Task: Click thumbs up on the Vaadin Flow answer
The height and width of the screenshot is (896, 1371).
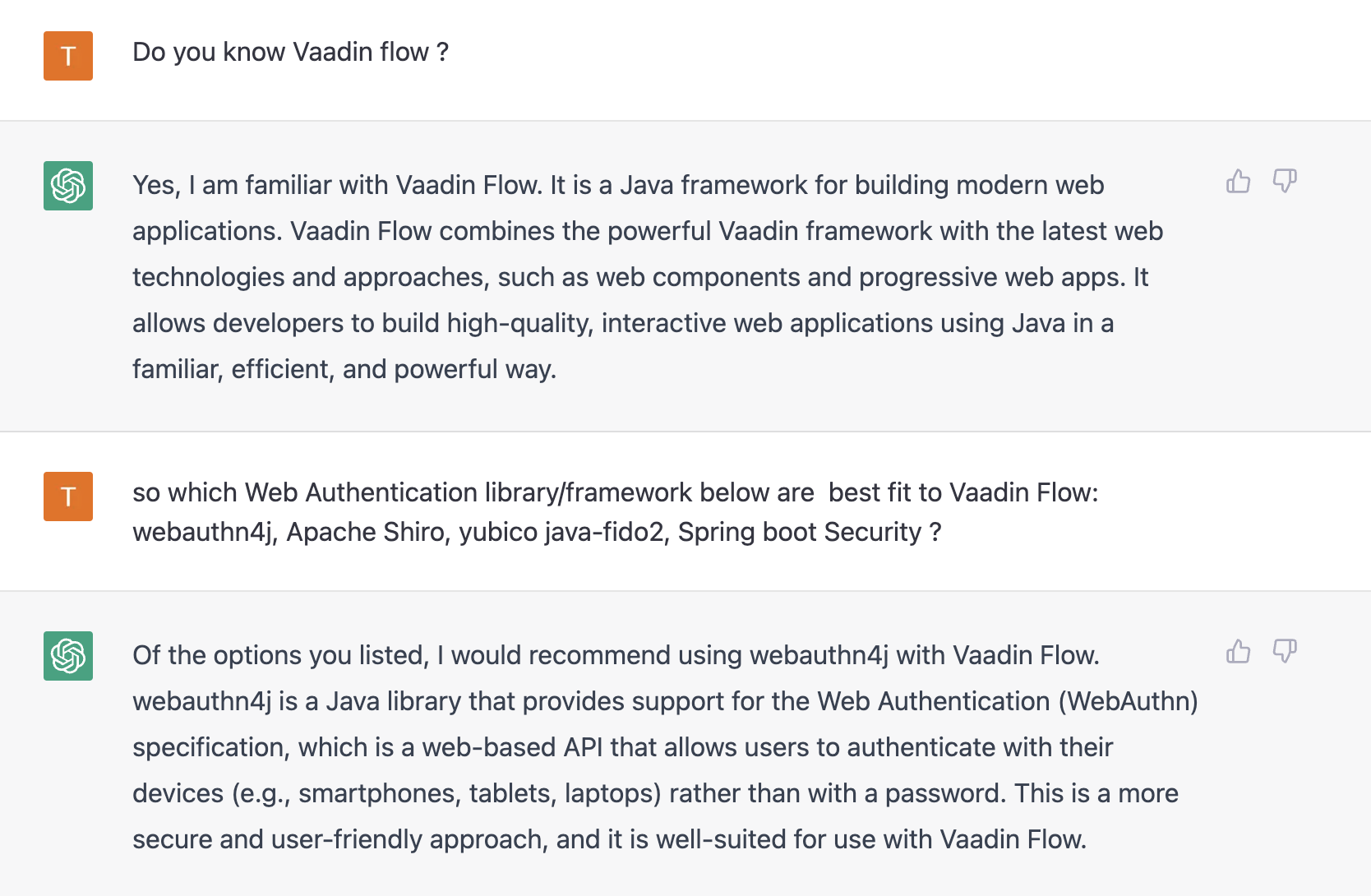Action: pyautogui.click(x=1238, y=181)
